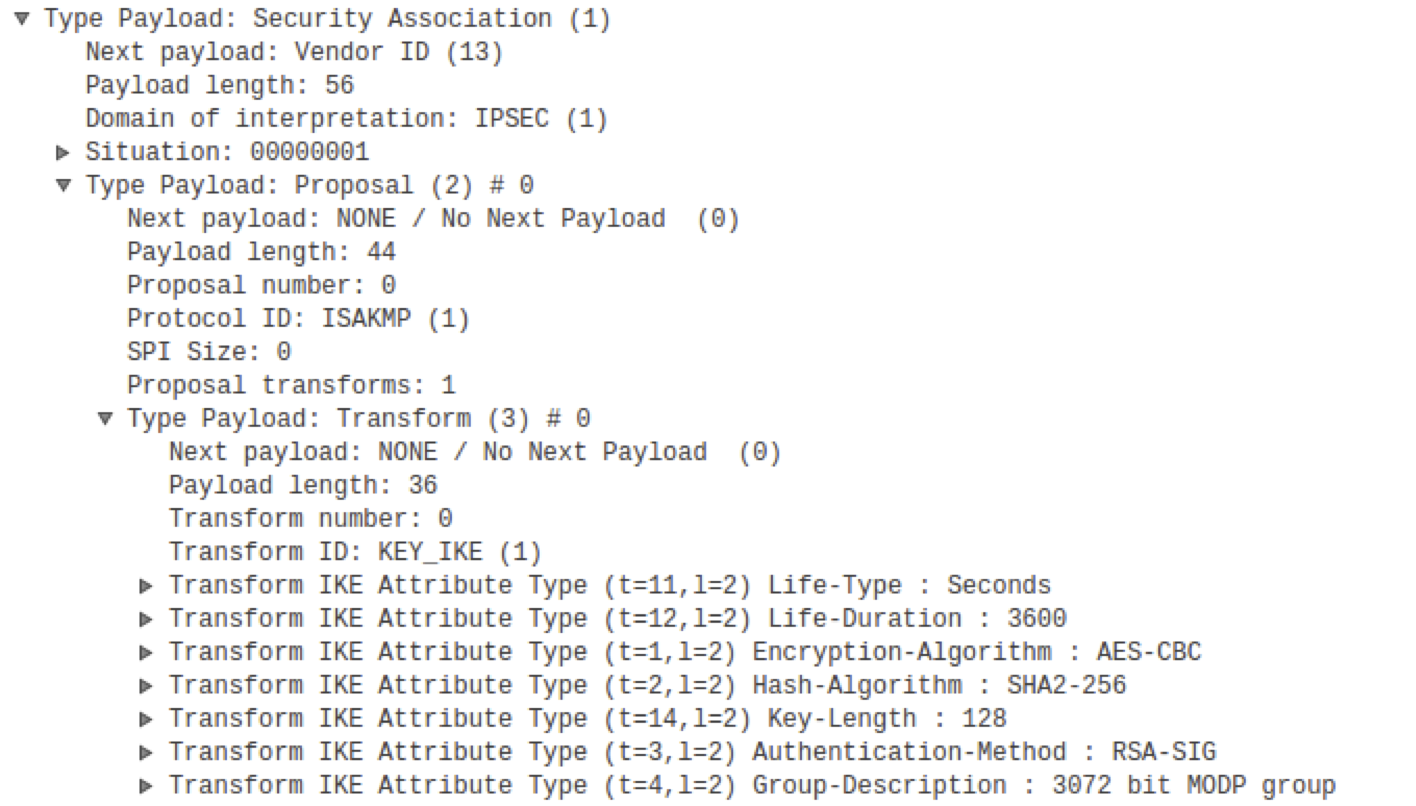Select the Payload length: 56 row

[x=219, y=85]
